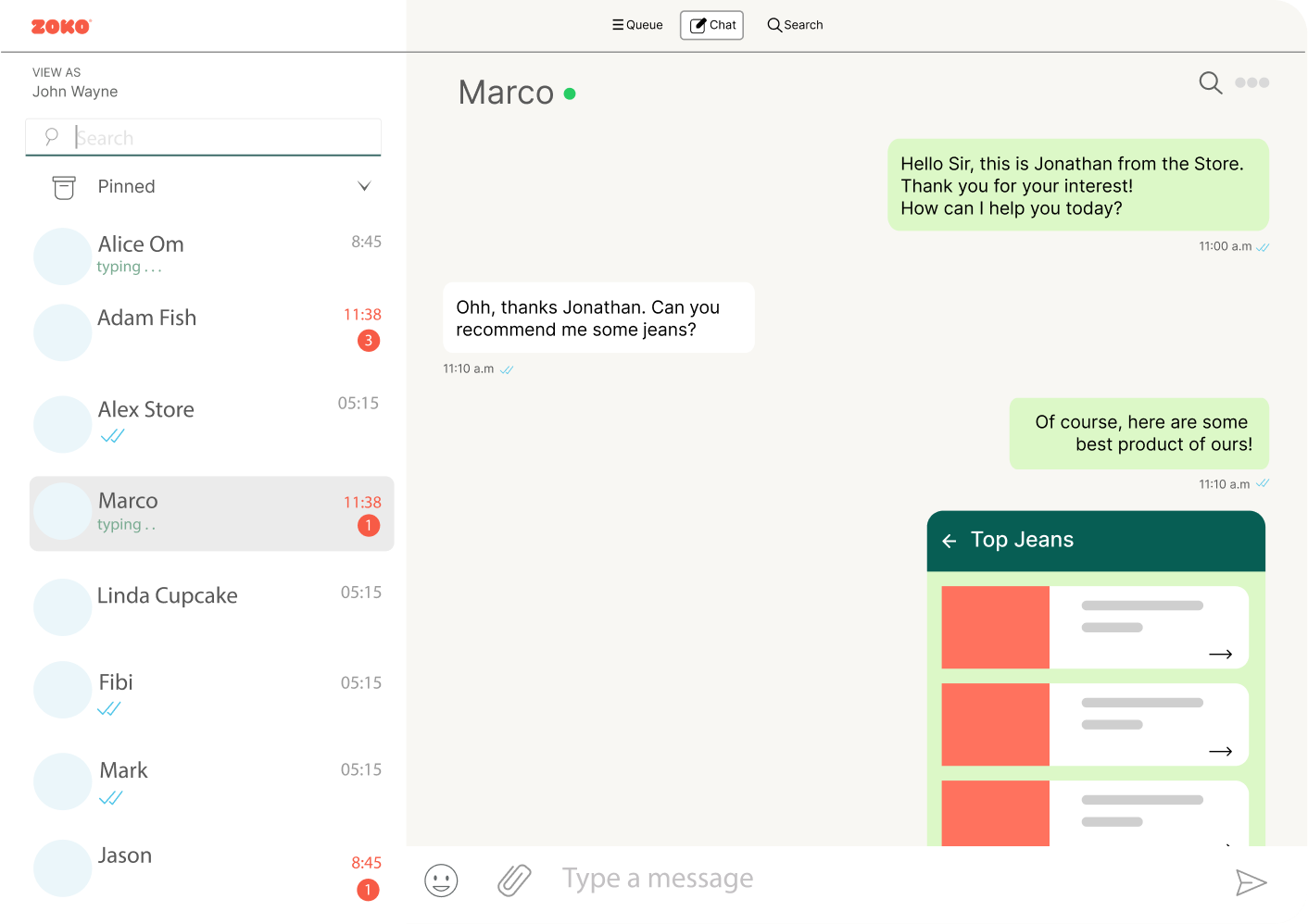This screenshot has height=924, width=1308.
Task: Click Alex Store read double-check icon
Action: point(112,436)
